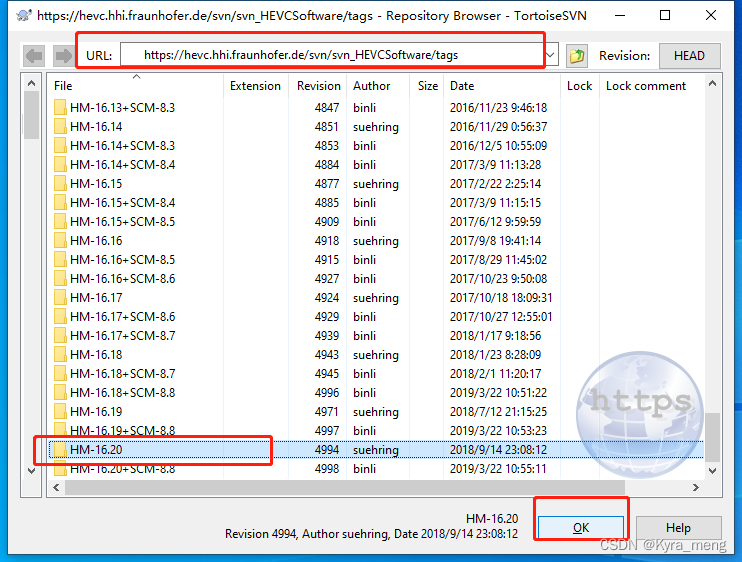Screen dimensions: 742x562
Task: Click the folder icon of HM-16.20
Action: pyautogui.click(x=60, y=449)
